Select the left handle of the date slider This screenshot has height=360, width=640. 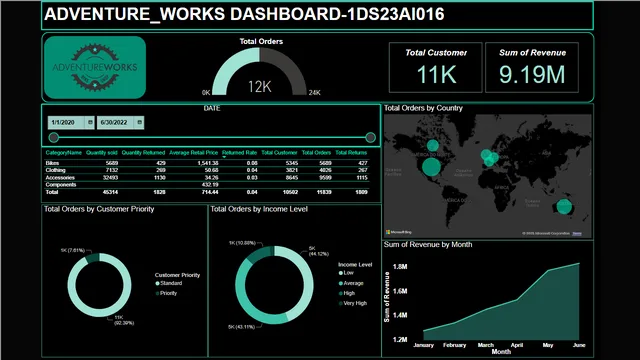pos(53,138)
